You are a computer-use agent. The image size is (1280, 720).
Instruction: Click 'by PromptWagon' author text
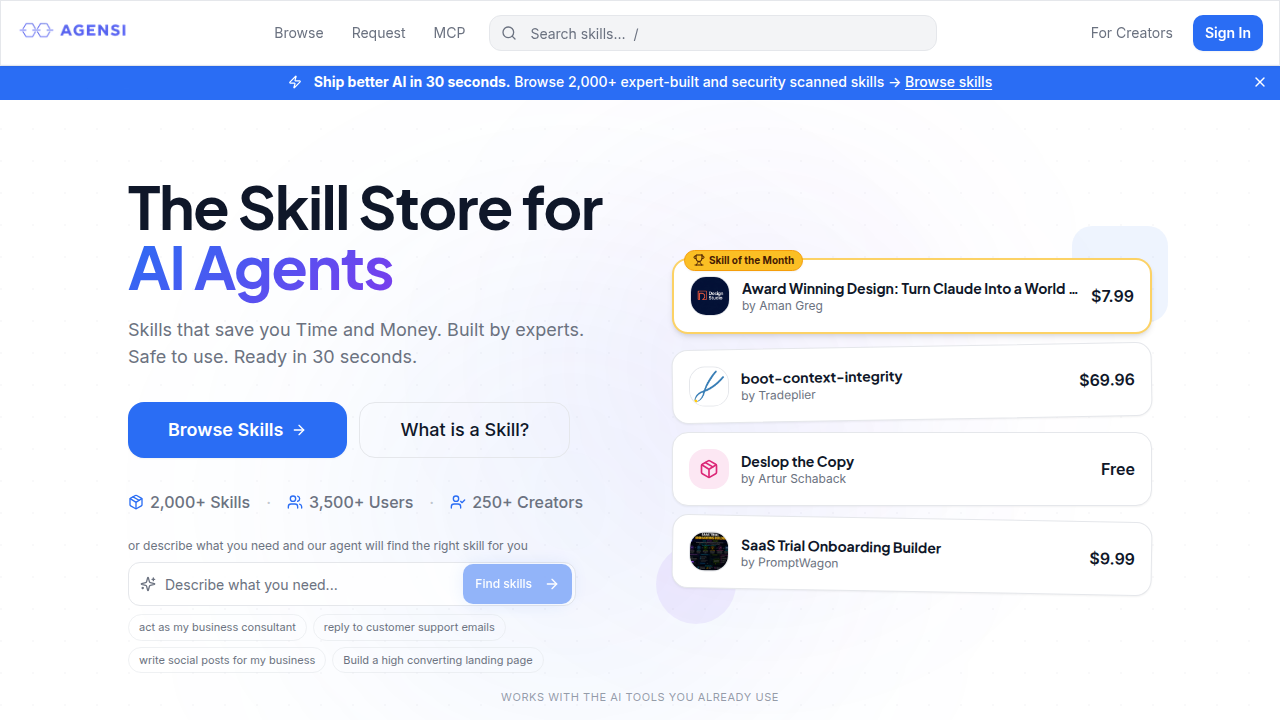click(x=789, y=563)
